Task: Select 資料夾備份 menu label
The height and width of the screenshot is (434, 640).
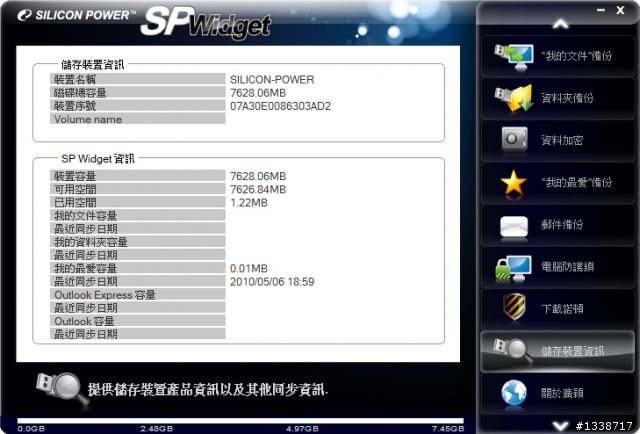Action: (x=567, y=98)
